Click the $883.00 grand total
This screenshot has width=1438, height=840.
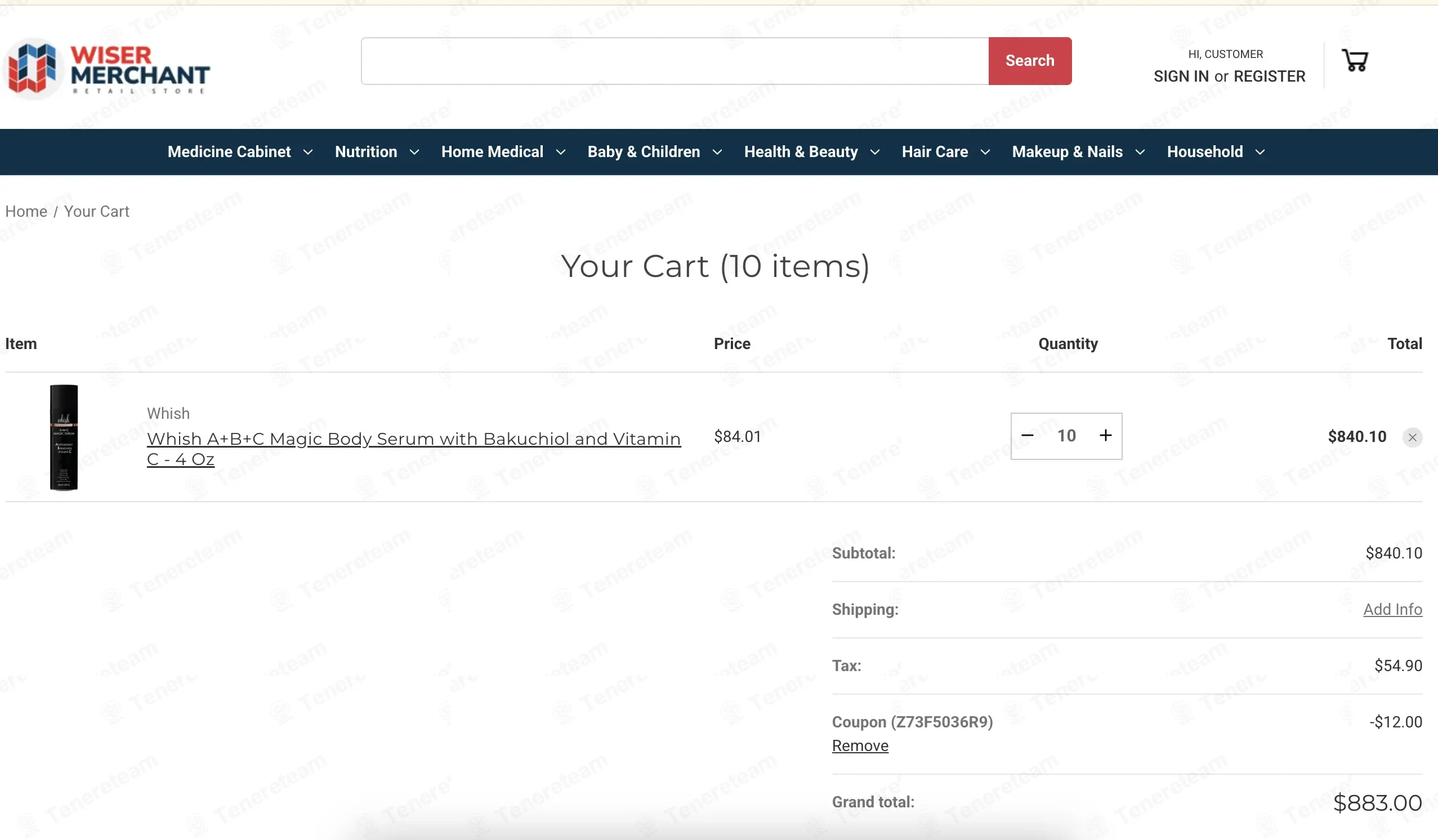[x=1377, y=803]
